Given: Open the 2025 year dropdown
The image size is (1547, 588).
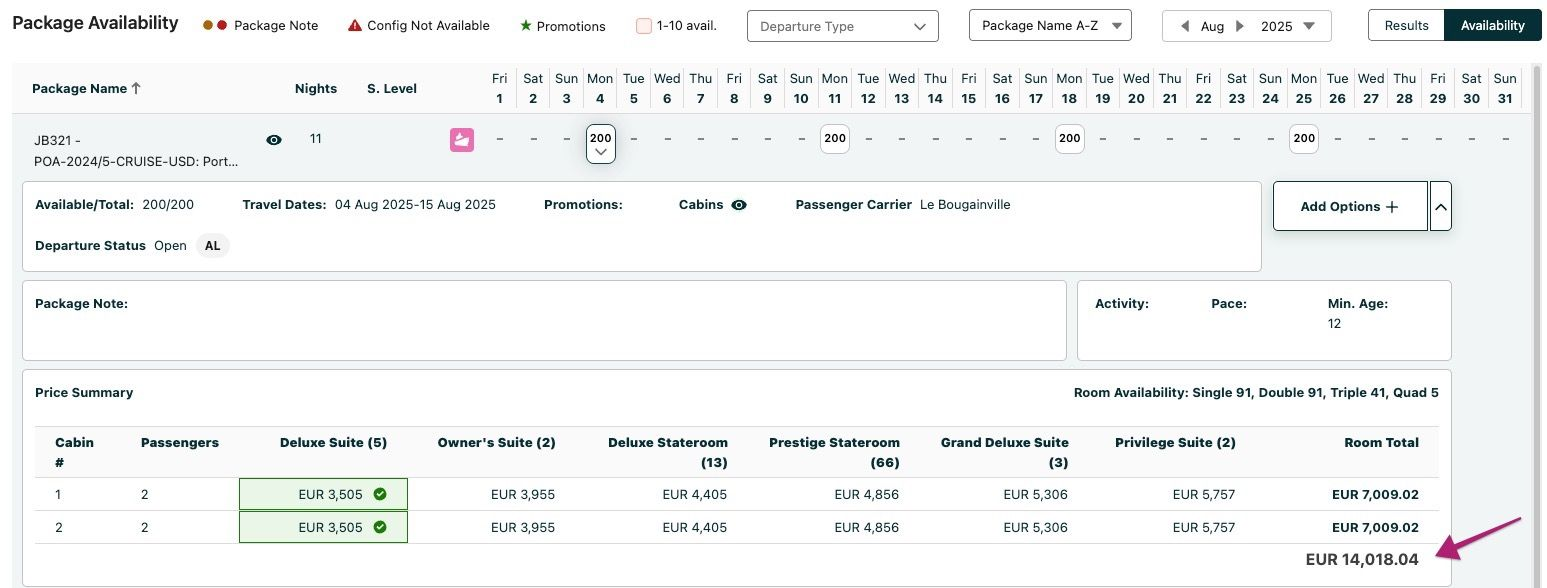Looking at the screenshot, I should [x=1288, y=27].
